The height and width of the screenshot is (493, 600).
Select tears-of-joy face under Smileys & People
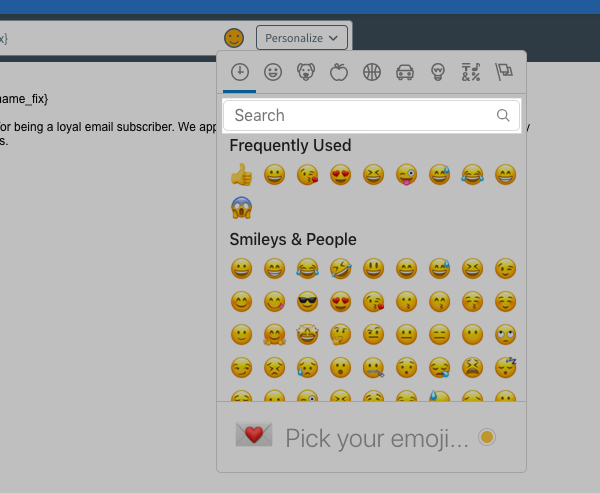point(307,268)
